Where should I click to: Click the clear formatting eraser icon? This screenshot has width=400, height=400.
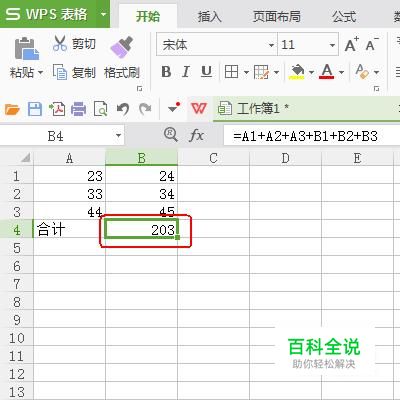tap(362, 72)
